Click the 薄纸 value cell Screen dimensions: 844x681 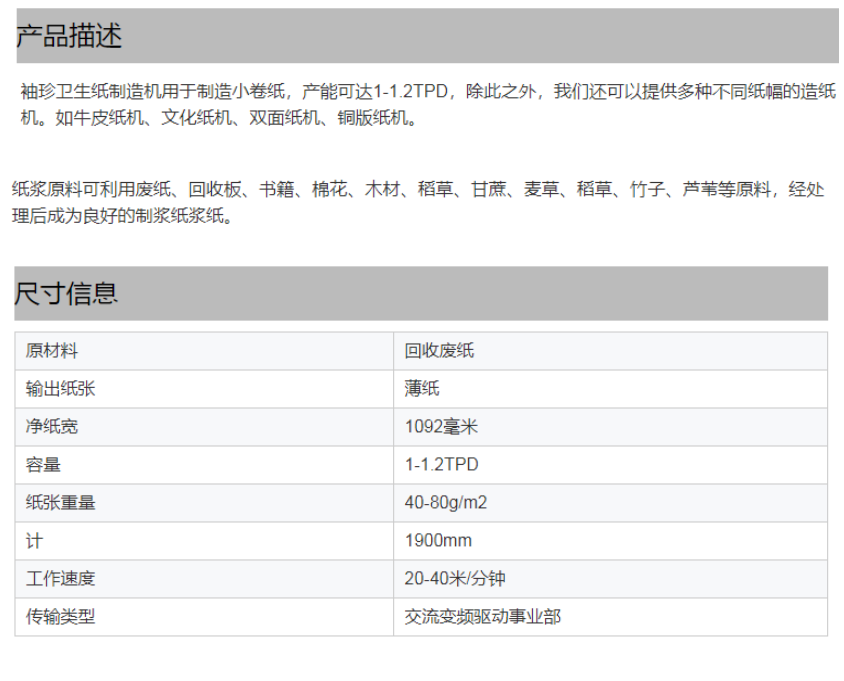[422, 389]
